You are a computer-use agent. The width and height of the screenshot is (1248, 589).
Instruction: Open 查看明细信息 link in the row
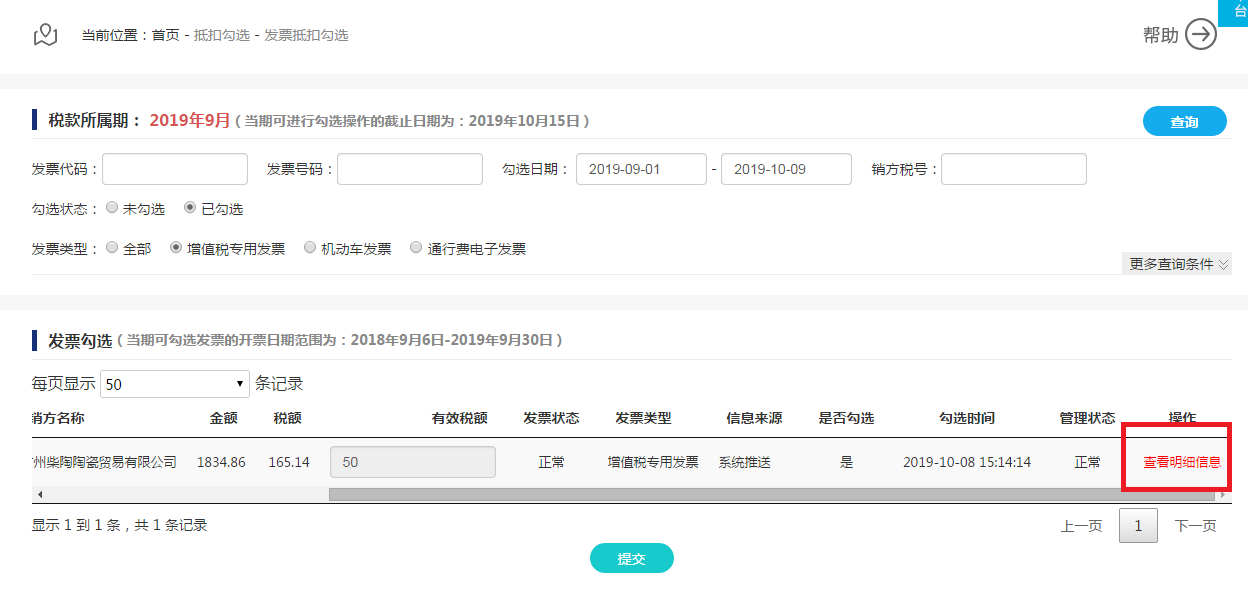tap(1182, 462)
